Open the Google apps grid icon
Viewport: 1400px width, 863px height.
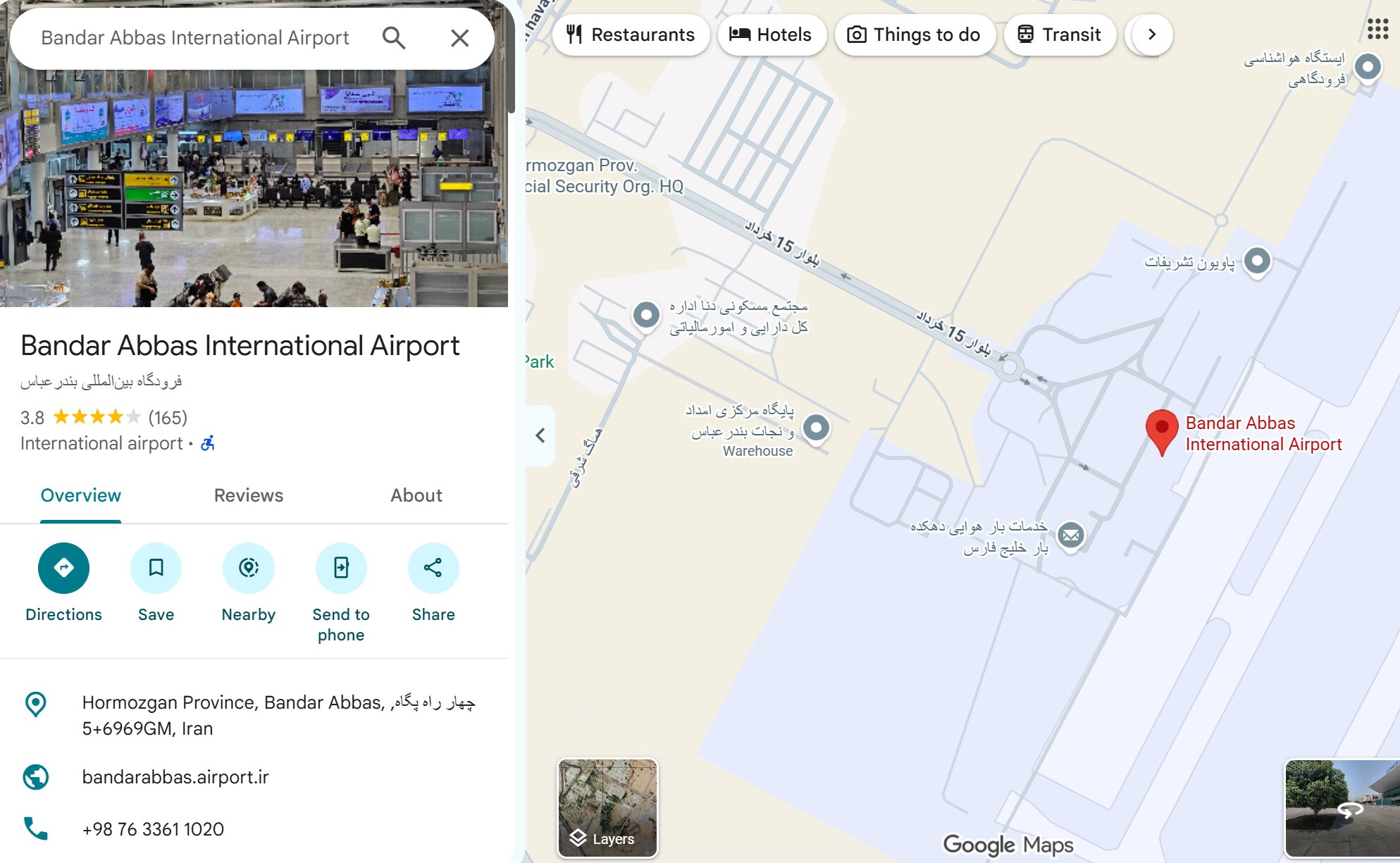[x=1377, y=29]
